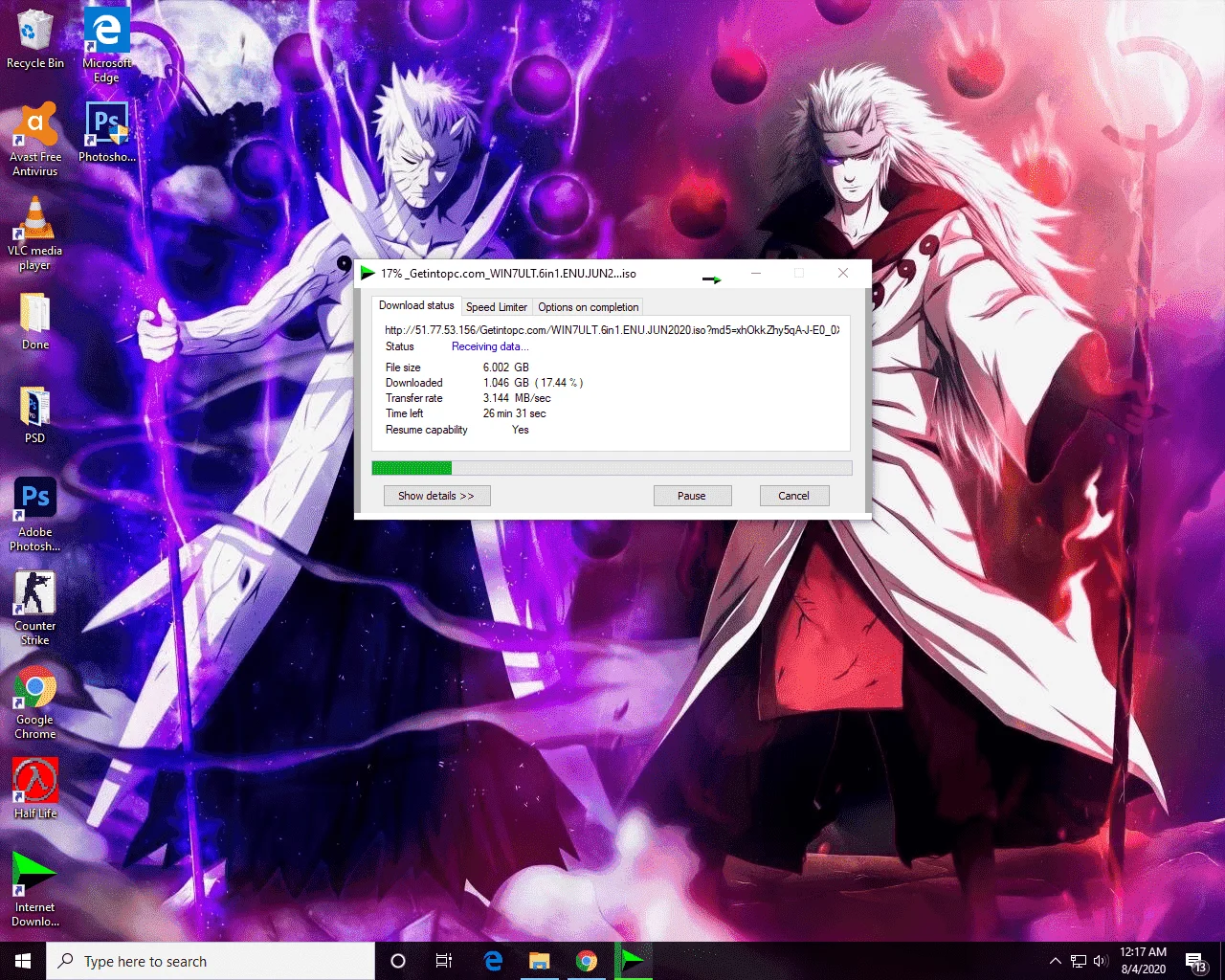Click the 'File size' label
The height and width of the screenshot is (980, 1225).
pyautogui.click(x=403, y=367)
